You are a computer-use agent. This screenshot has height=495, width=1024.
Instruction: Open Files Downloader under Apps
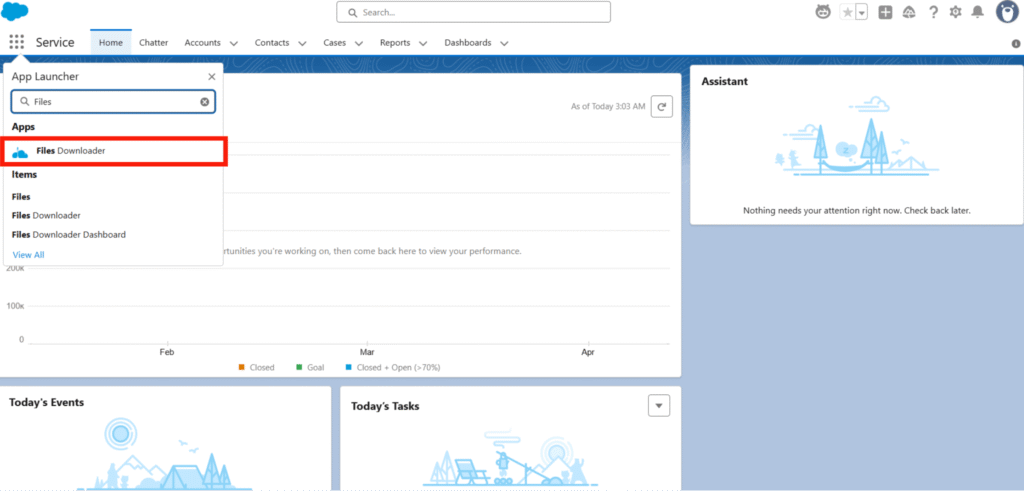[x=116, y=151]
